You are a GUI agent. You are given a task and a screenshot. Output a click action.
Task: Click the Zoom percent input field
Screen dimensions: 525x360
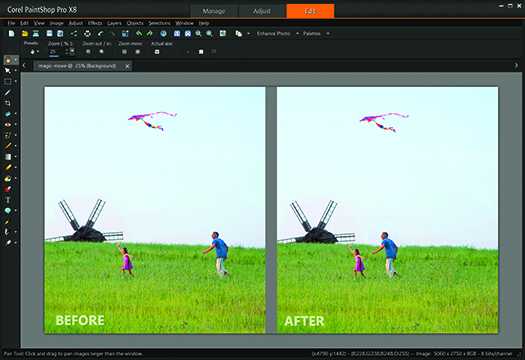click(x=56, y=52)
